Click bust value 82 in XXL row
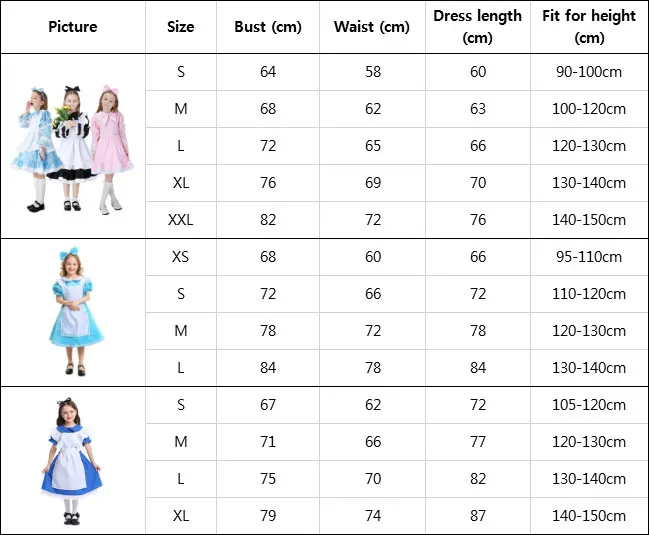Viewport: 649px width, 535px height. [268, 220]
